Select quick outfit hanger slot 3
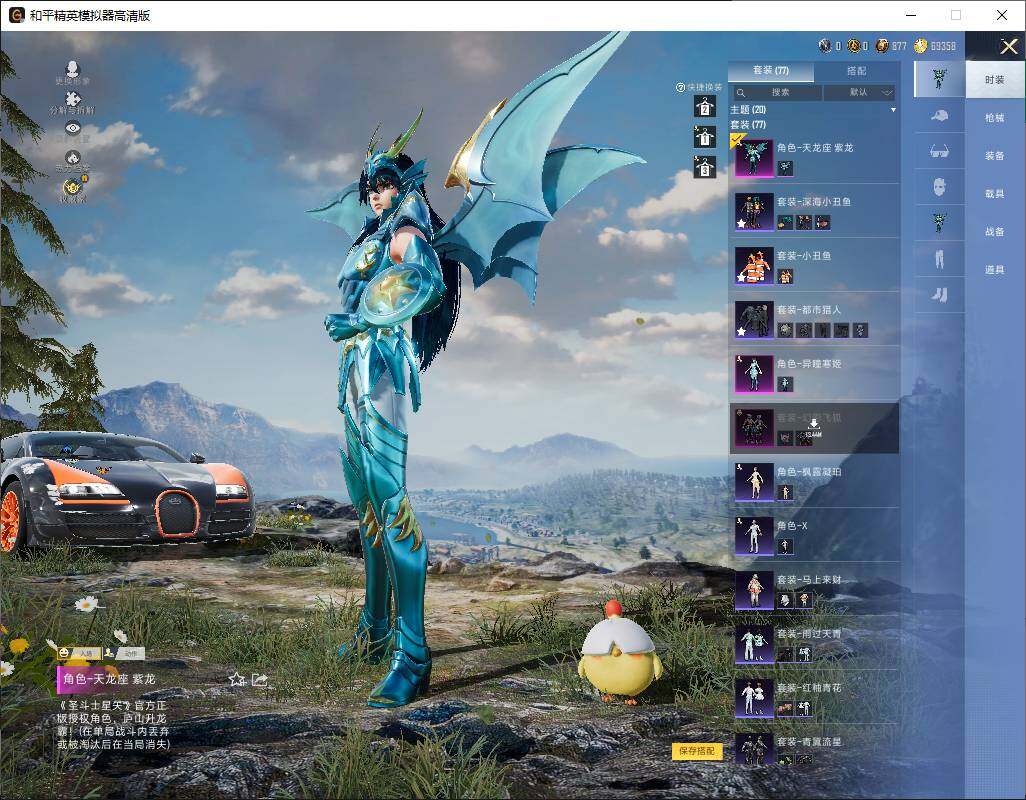 pos(705,167)
